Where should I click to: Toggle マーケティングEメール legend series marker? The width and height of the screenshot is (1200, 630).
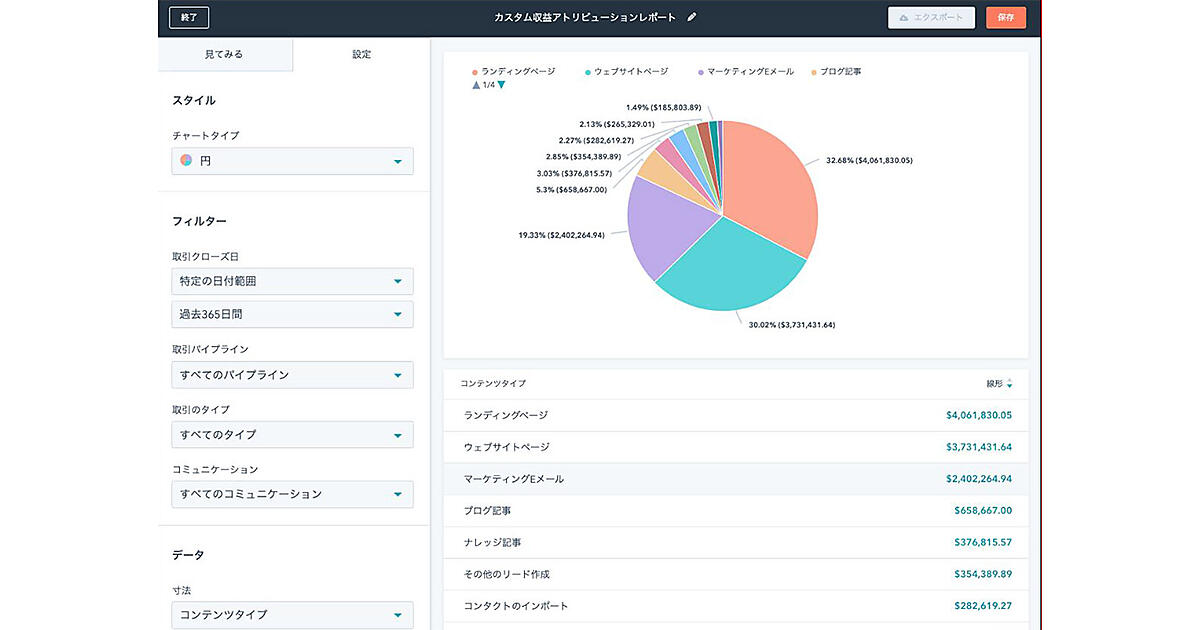(700, 72)
